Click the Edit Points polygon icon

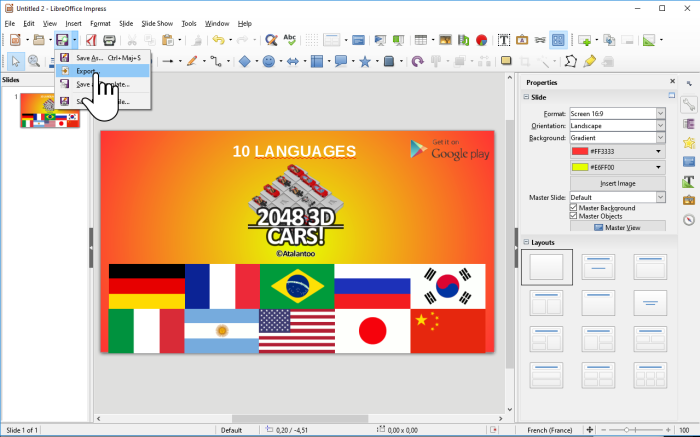571,61
